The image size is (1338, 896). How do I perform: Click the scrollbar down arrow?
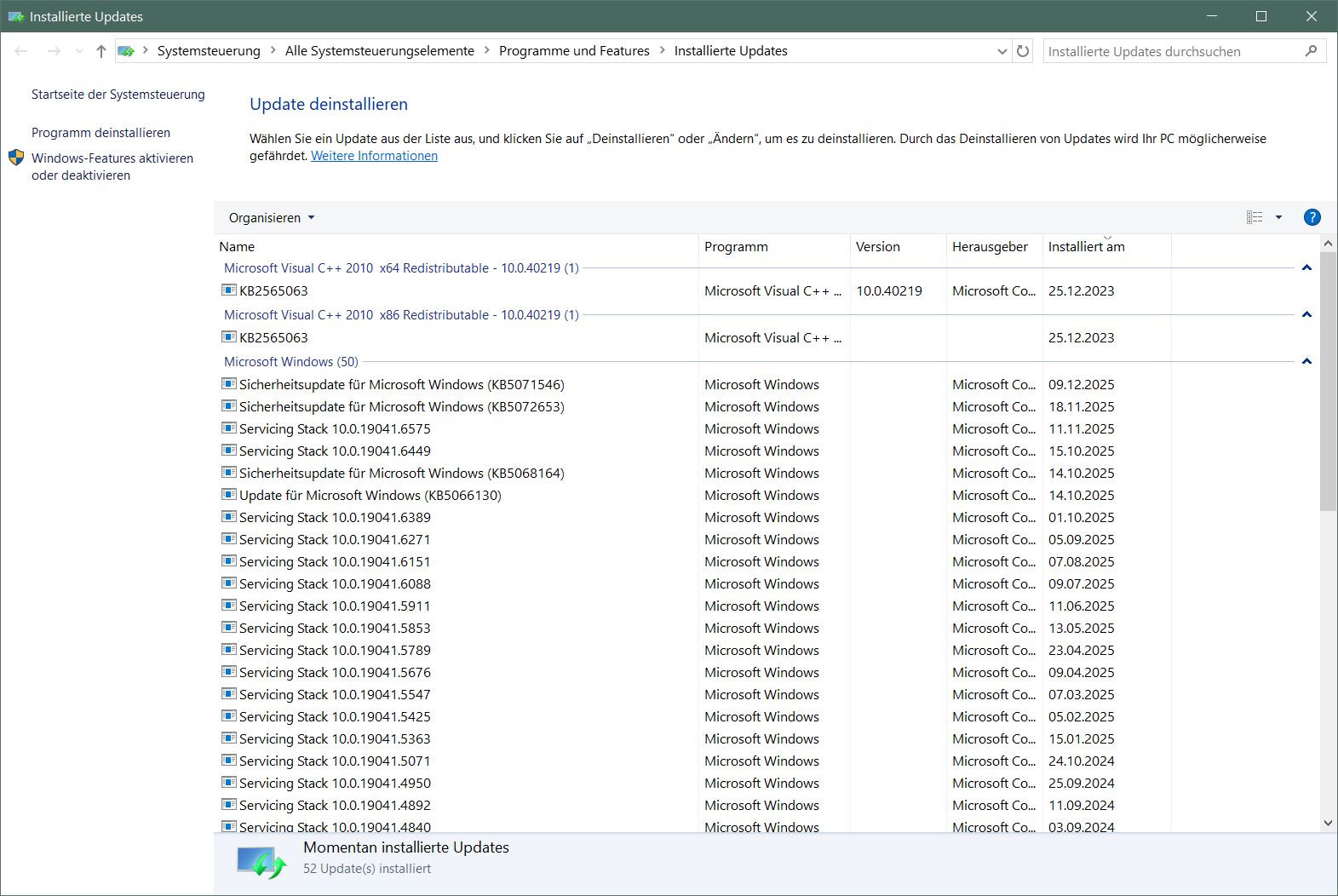click(x=1328, y=823)
